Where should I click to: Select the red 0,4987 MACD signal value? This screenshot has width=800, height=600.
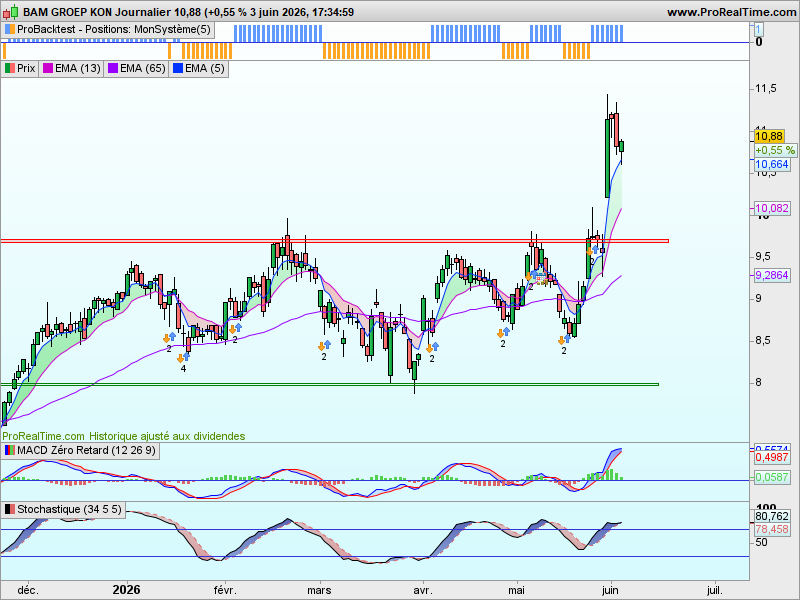771,457
